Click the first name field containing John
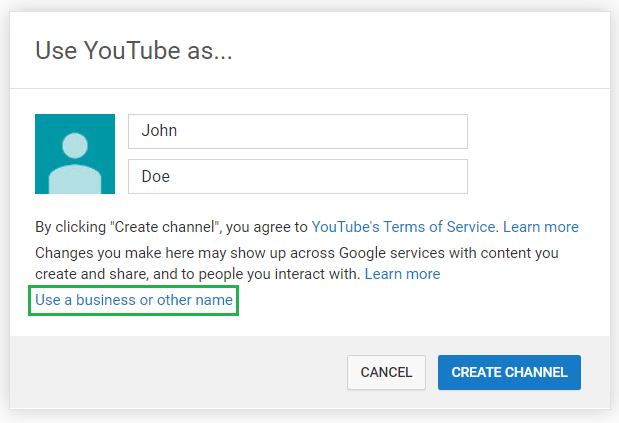Viewport: 619px width, 423px height. click(297, 131)
